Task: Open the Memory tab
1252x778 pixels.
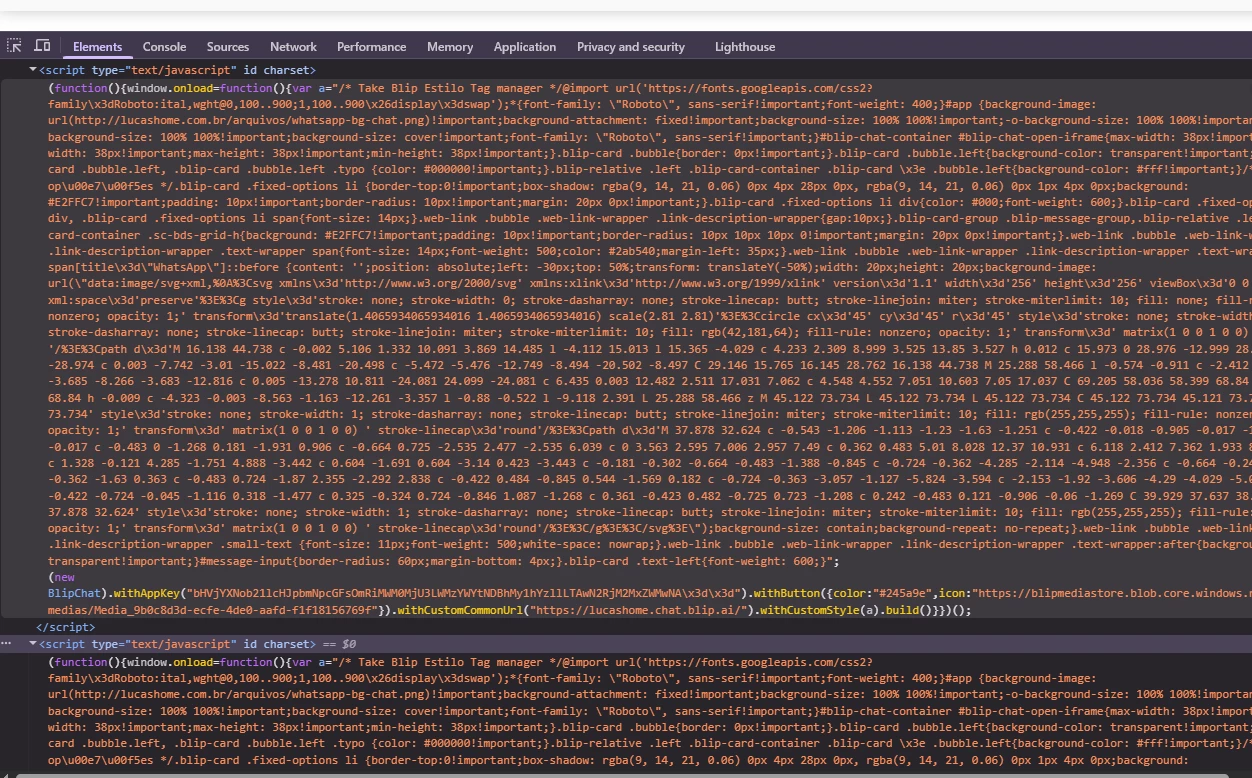Action: click(450, 47)
